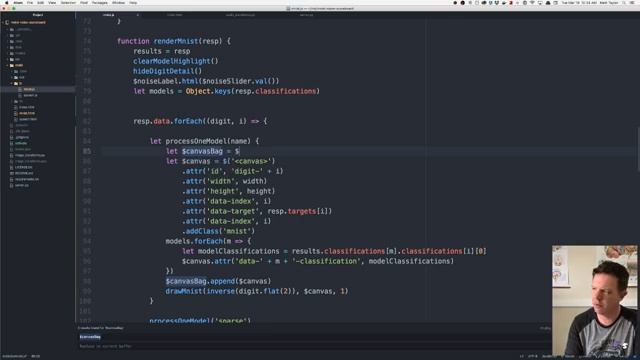Open the Help menu
This screenshot has height=360, width=640.
pos(133,2)
